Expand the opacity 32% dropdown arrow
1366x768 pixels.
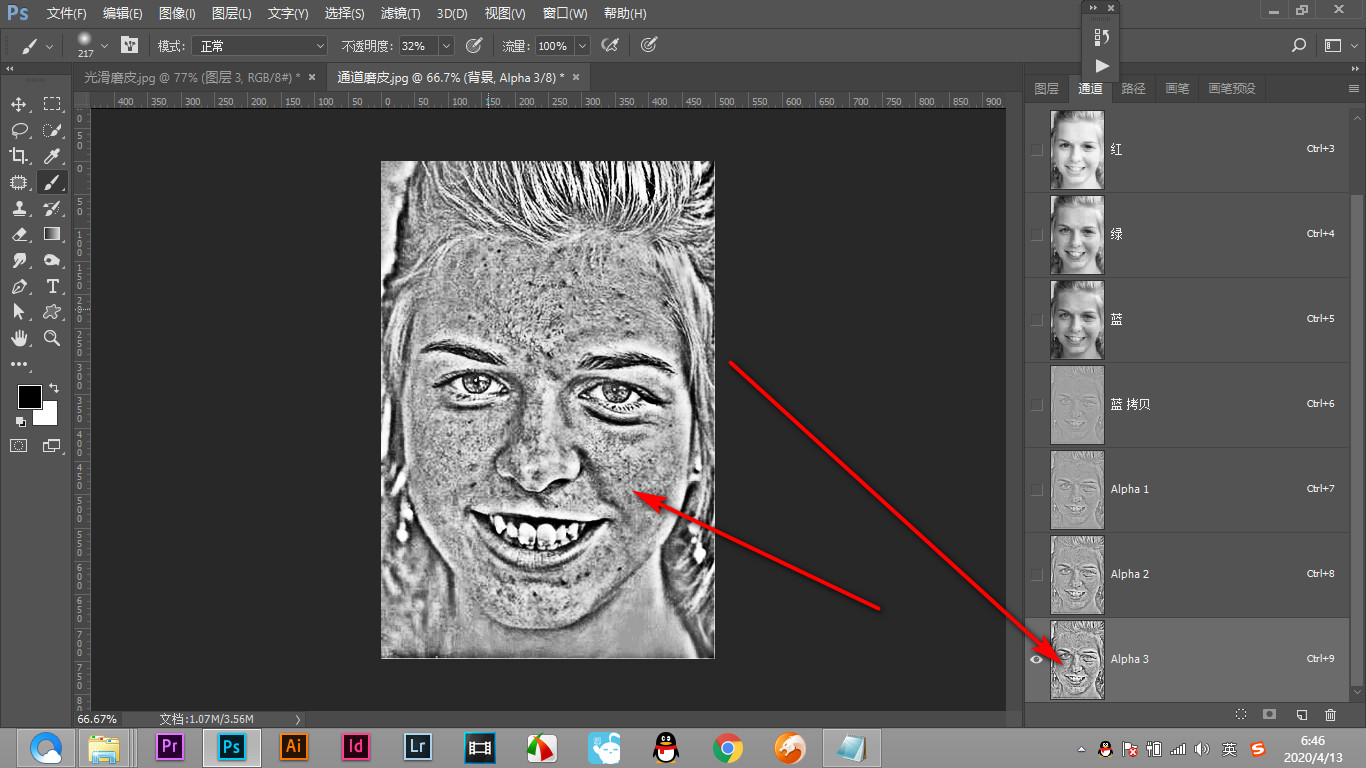(446, 46)
